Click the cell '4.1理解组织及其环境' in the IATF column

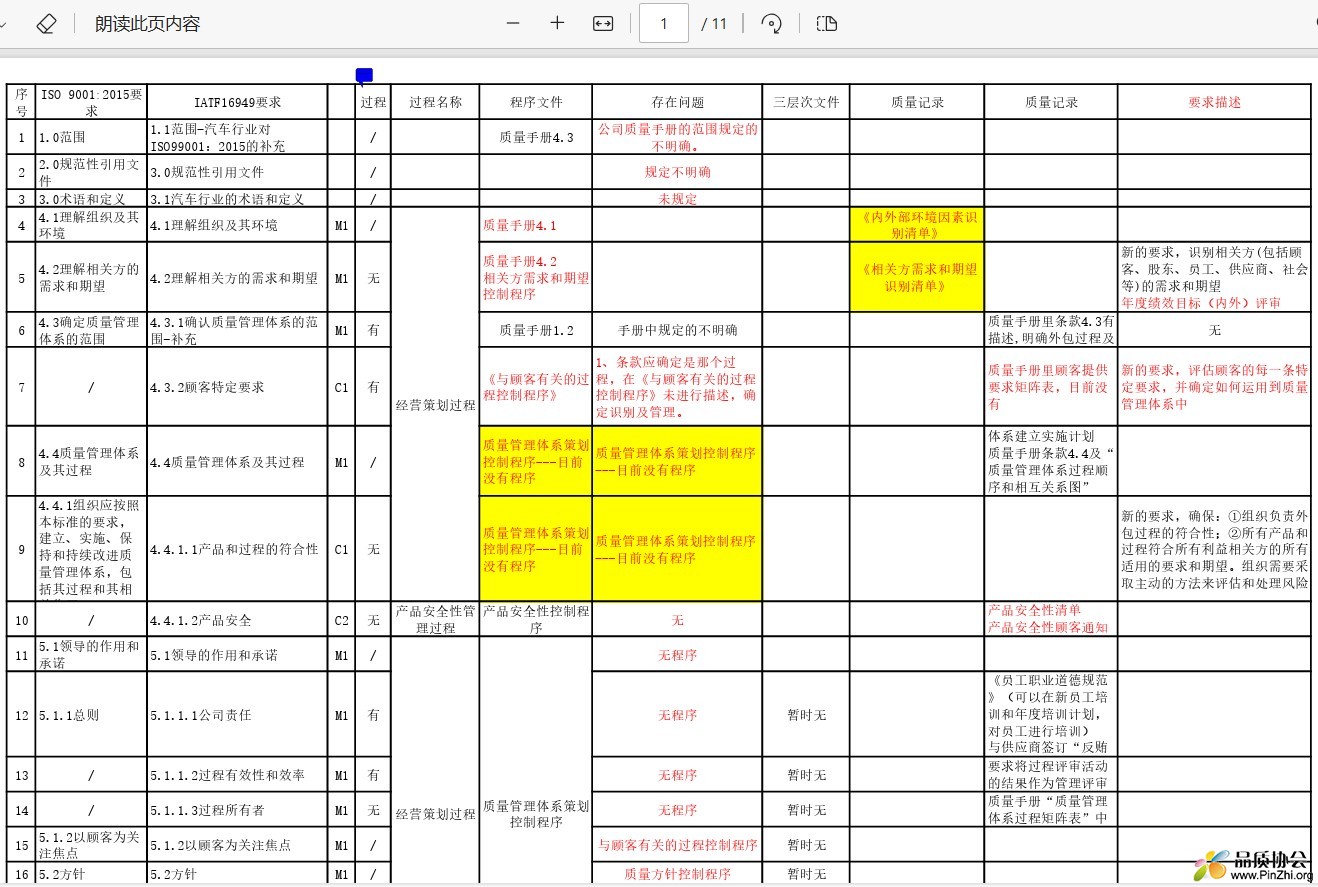click(x=237, y=225)
